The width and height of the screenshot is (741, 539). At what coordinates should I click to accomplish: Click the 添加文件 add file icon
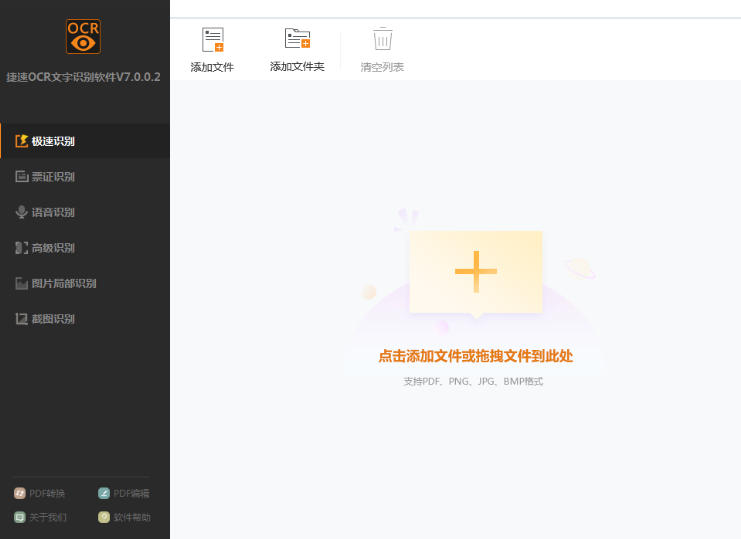(x=212, y=40)
